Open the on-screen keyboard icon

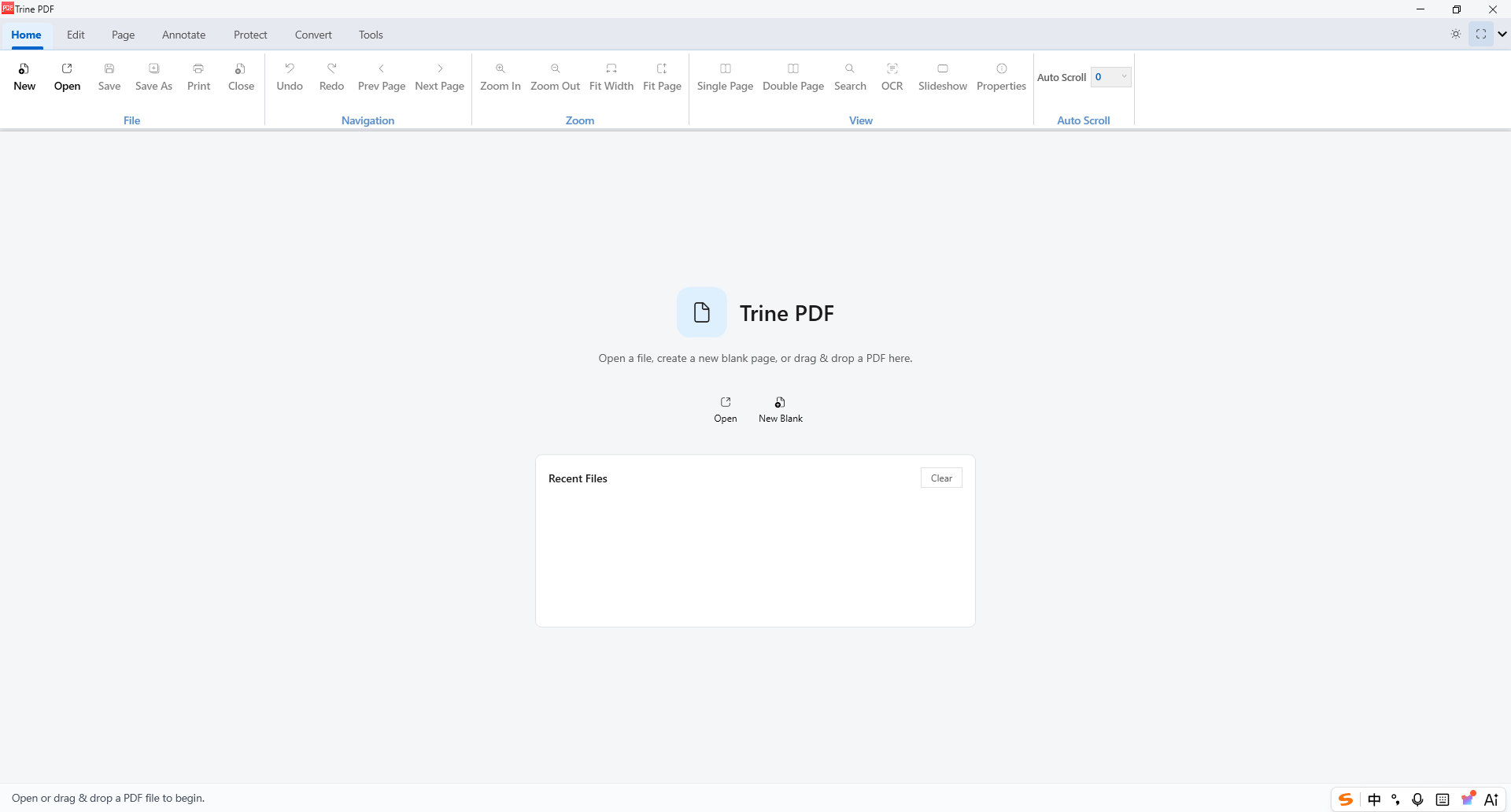[x=1442, y=799]
